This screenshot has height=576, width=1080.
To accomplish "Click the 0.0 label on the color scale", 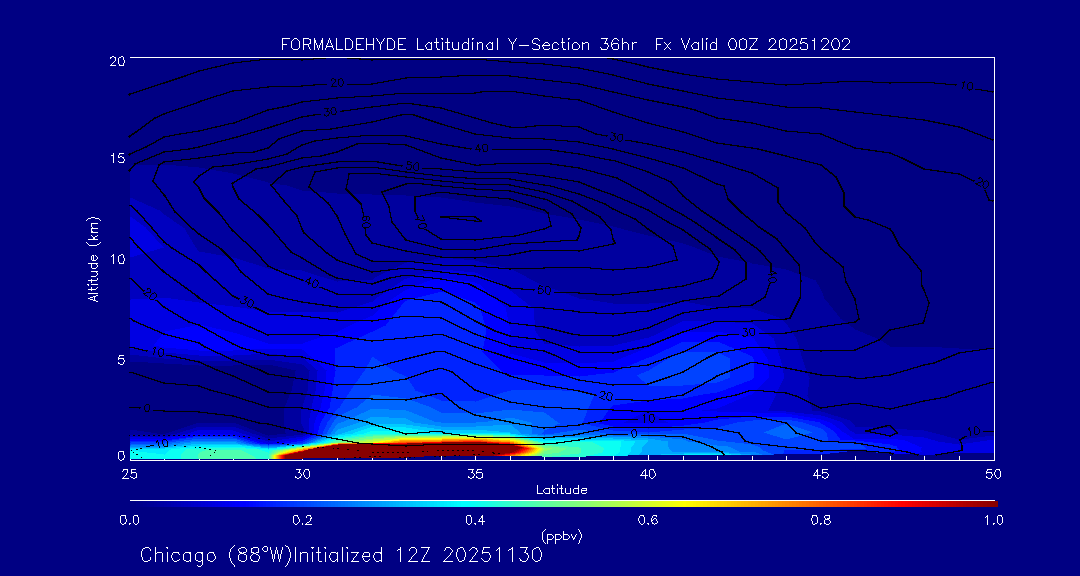I will pyautogui.click(x=129, y=520).
